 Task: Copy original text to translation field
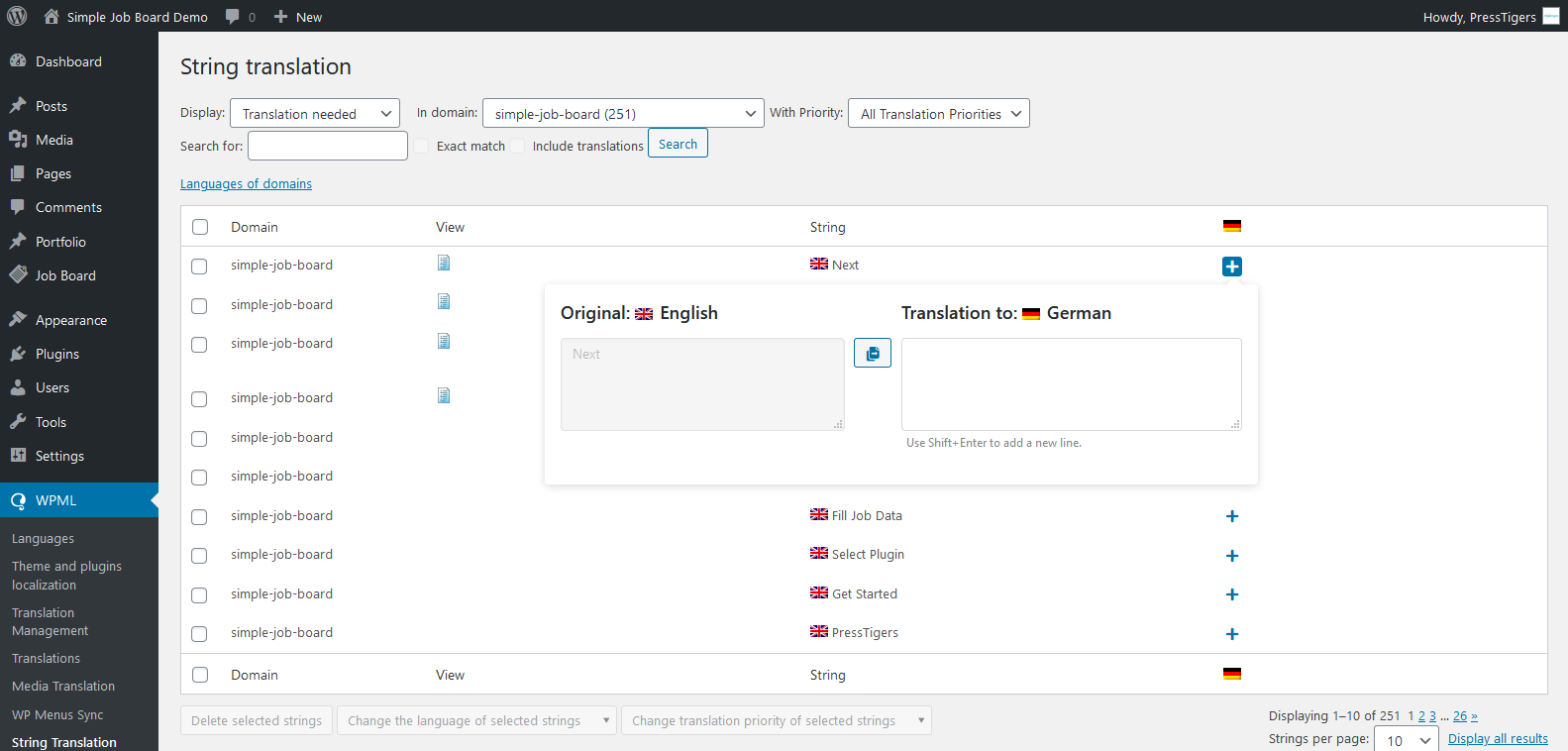[873, 353]
